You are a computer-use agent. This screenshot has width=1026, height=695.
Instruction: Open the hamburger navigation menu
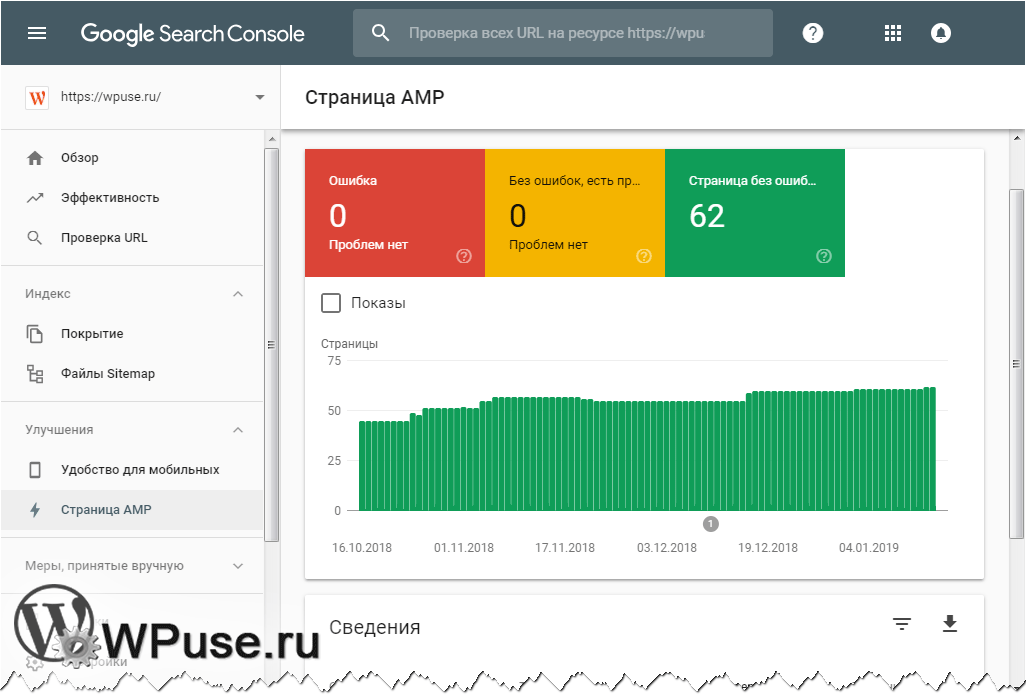coord(37,33)
